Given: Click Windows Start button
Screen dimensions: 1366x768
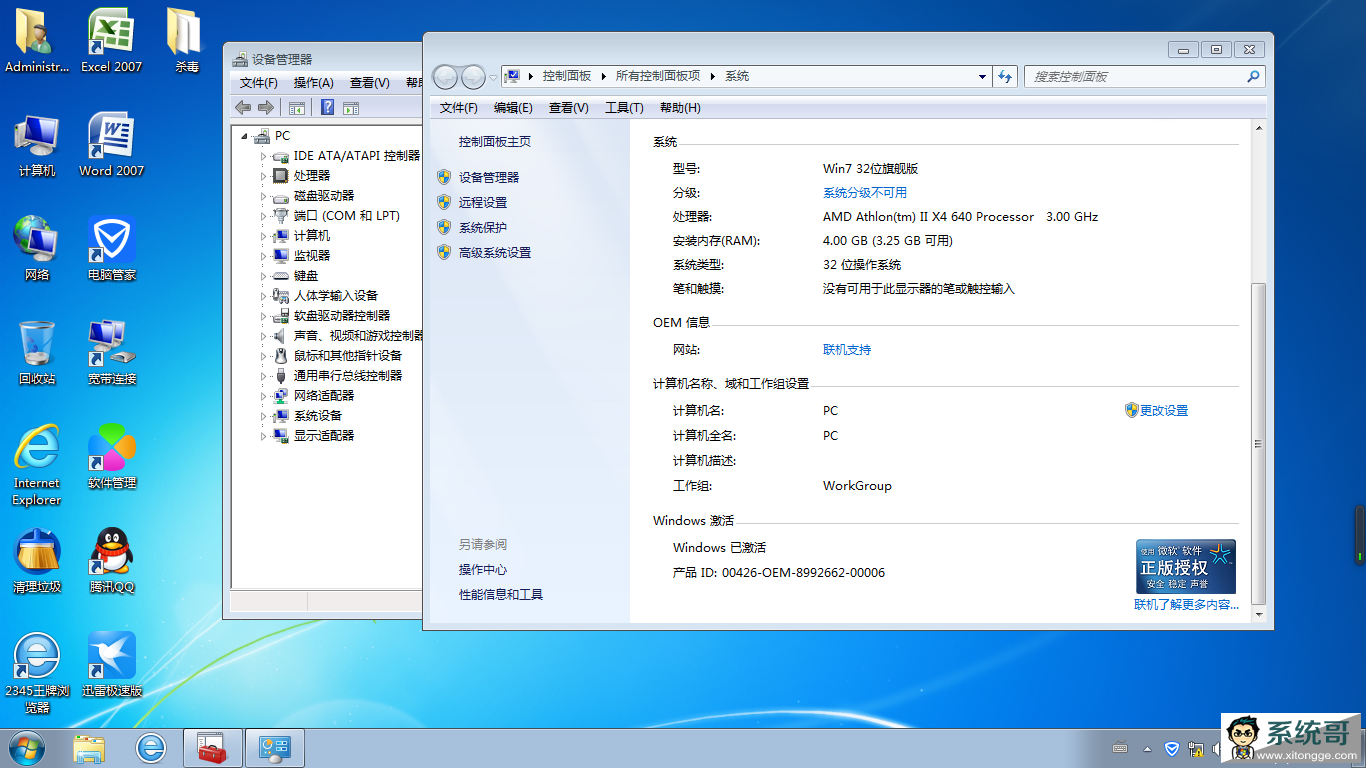Looking at the screenshot, I should pos(26,748).
